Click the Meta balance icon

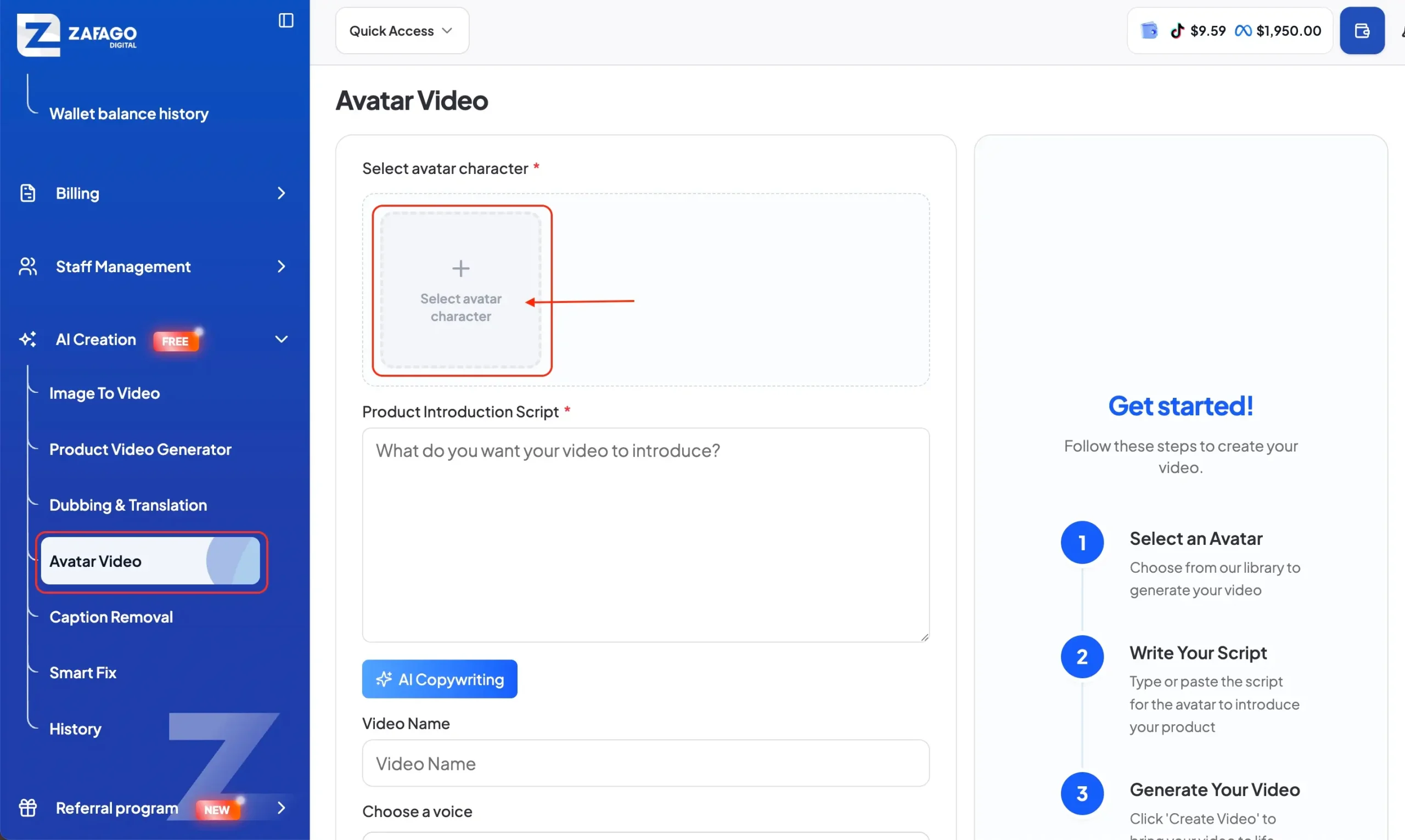click(x=1243, y=31)
